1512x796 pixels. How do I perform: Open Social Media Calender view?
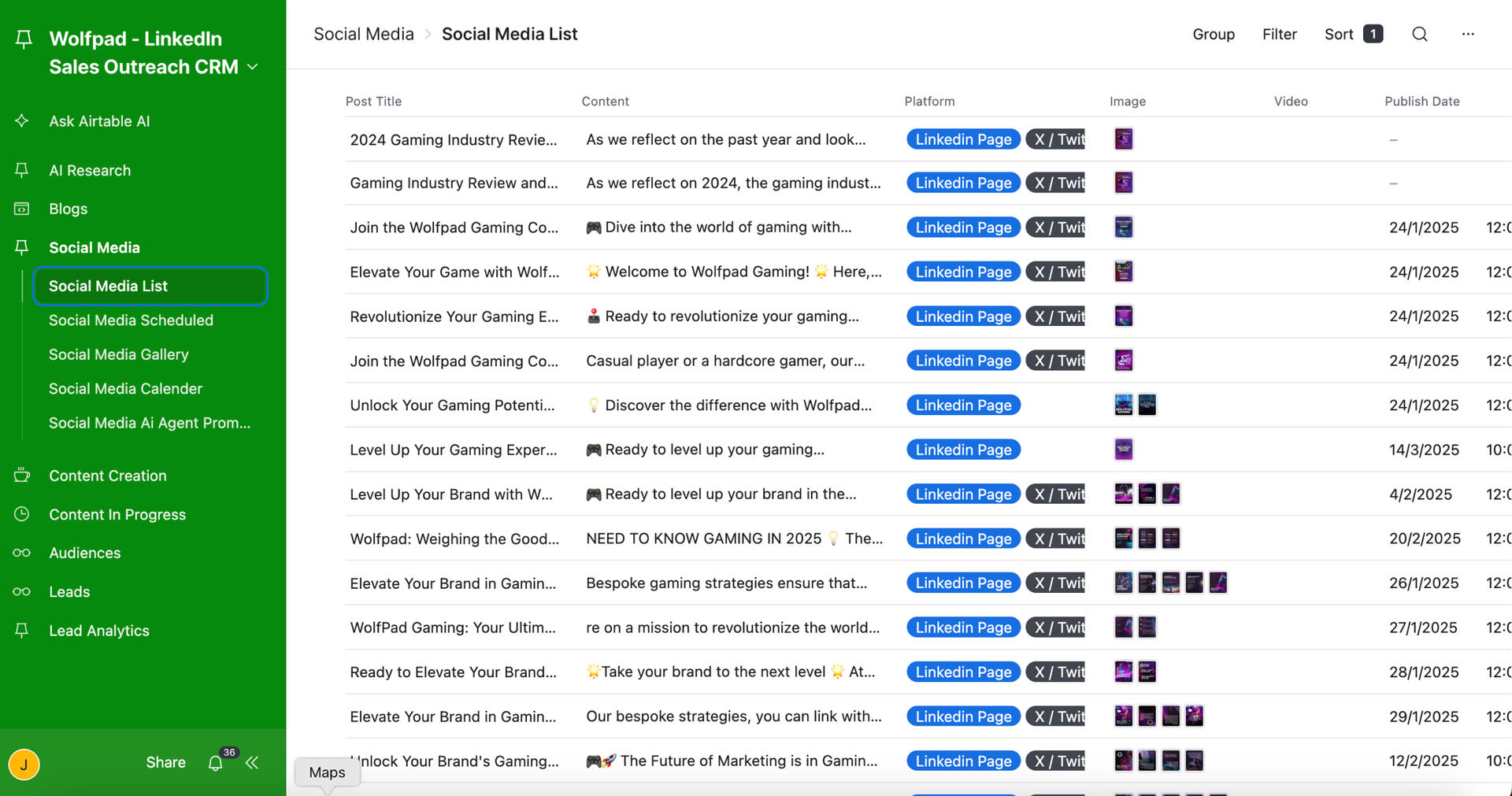click(125, 389)
